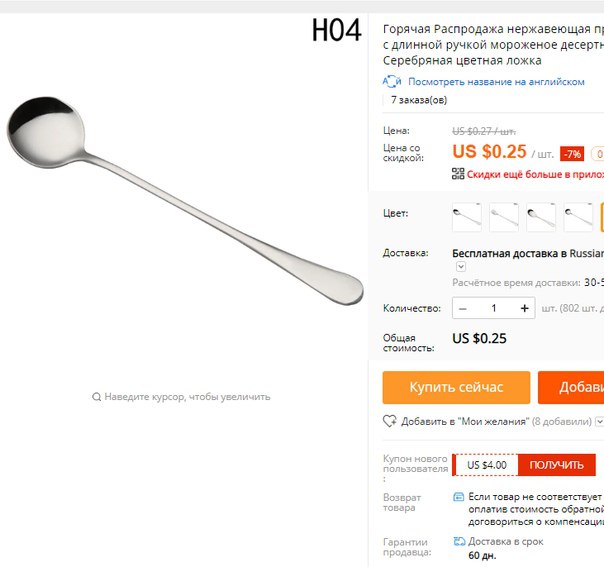
Task: Click the Купить сейчас button
Action: pyautogui.click(x=456, y=388)
